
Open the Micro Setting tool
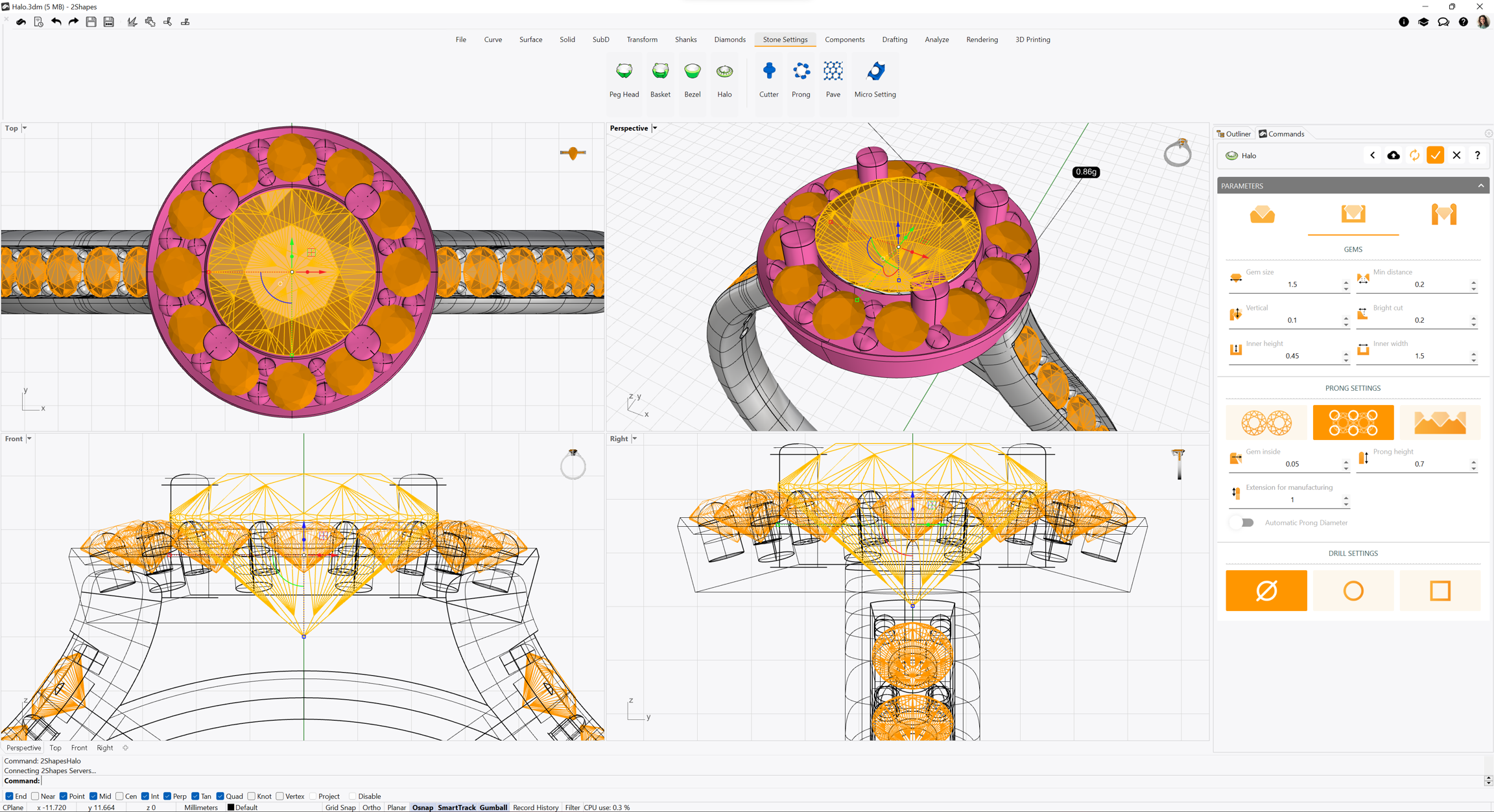pyautogui.click(x=875, y=79)
